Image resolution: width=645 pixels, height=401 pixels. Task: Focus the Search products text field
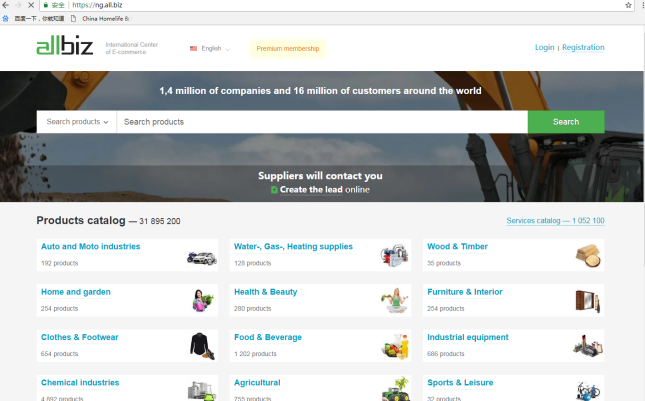(322, 122)
